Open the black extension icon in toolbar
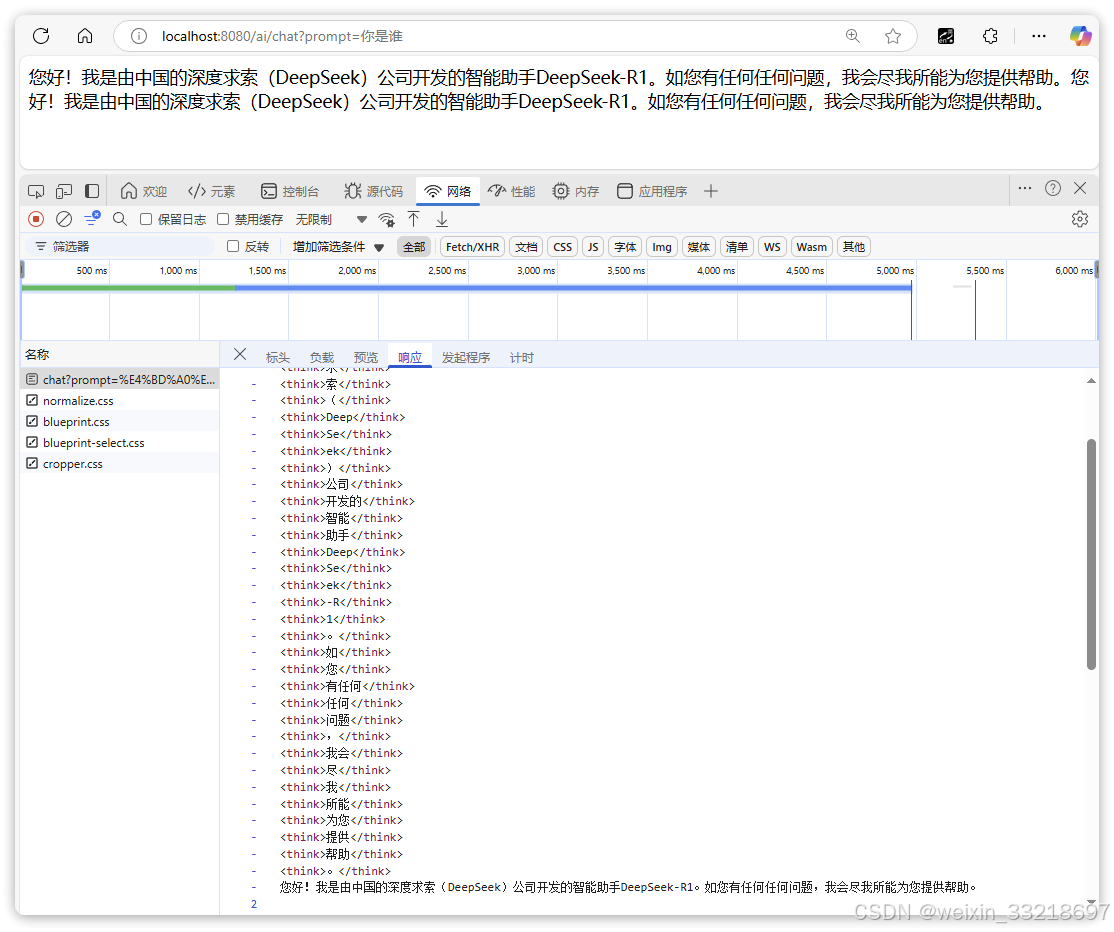 [x=946, y=36]
